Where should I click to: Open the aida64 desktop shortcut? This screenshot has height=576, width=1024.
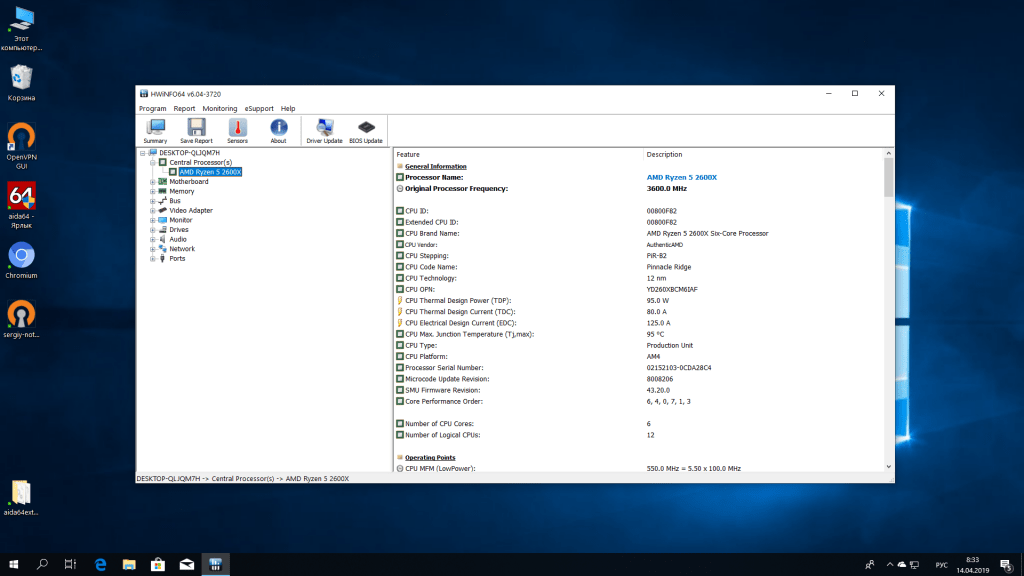(x=22, y=205)
